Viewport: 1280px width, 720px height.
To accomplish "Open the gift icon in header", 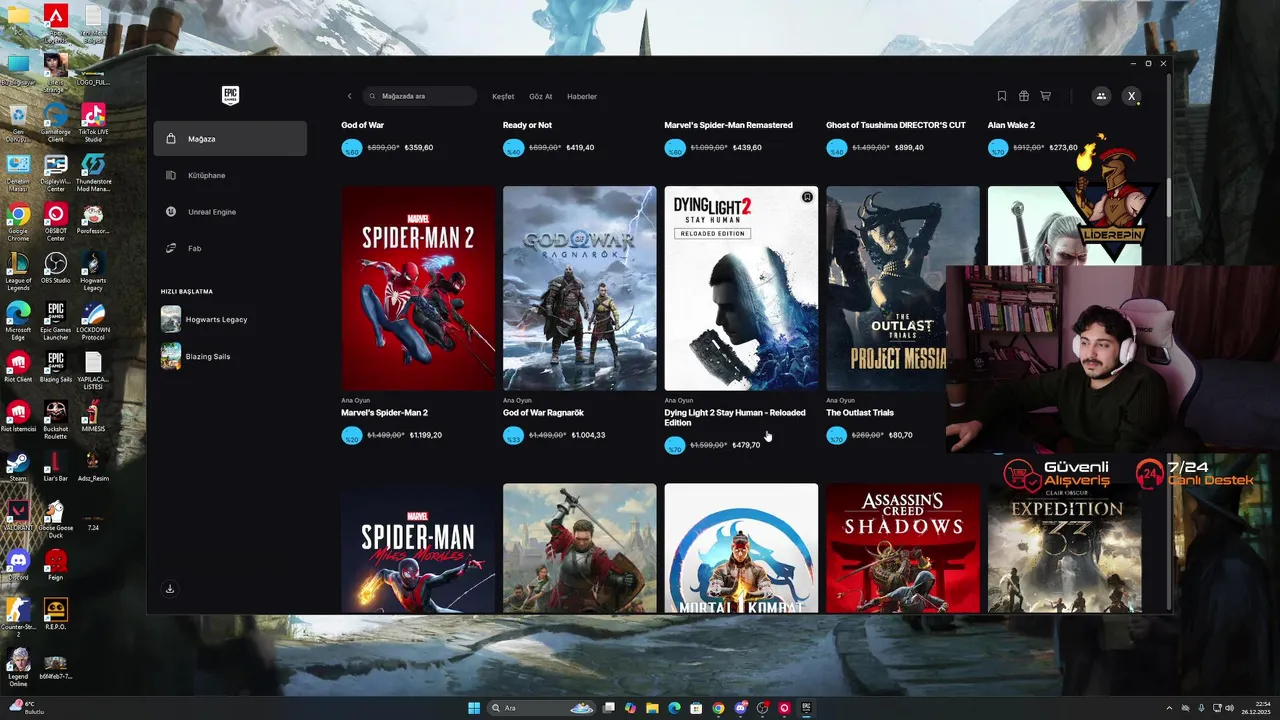I will [1024, 96].
